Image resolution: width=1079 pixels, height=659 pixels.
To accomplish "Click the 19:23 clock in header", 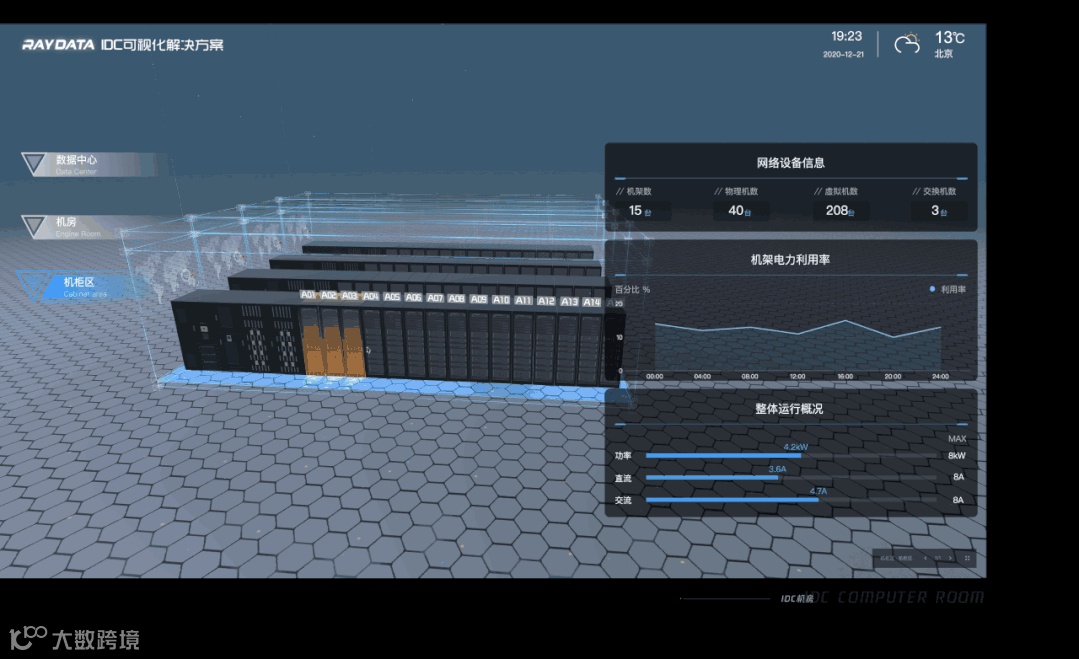I will tap(846, 36).
